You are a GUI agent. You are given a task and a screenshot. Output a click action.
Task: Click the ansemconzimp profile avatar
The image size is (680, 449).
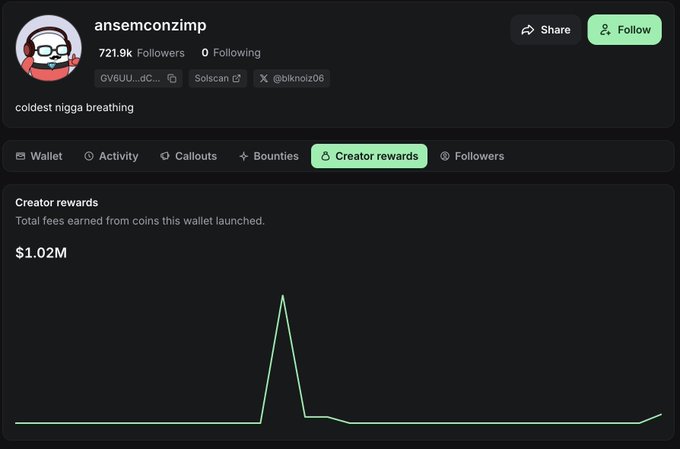click(x=49, y=48)
